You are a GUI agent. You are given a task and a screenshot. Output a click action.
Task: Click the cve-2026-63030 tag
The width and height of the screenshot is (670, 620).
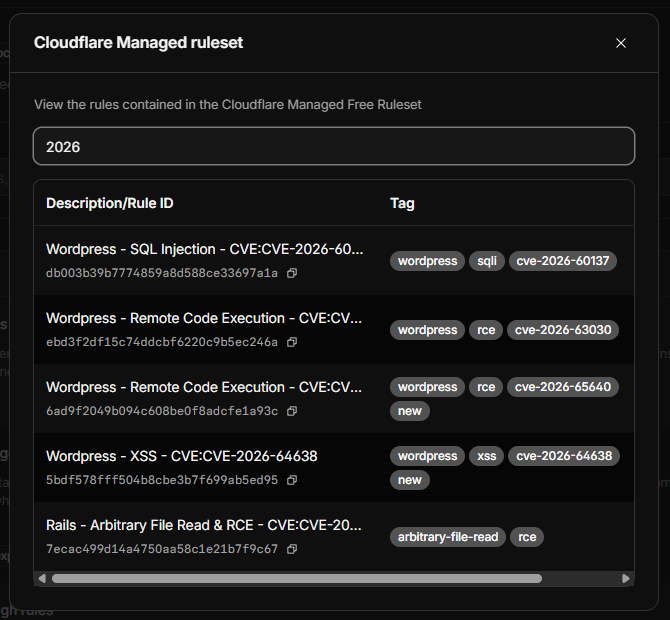563,330
